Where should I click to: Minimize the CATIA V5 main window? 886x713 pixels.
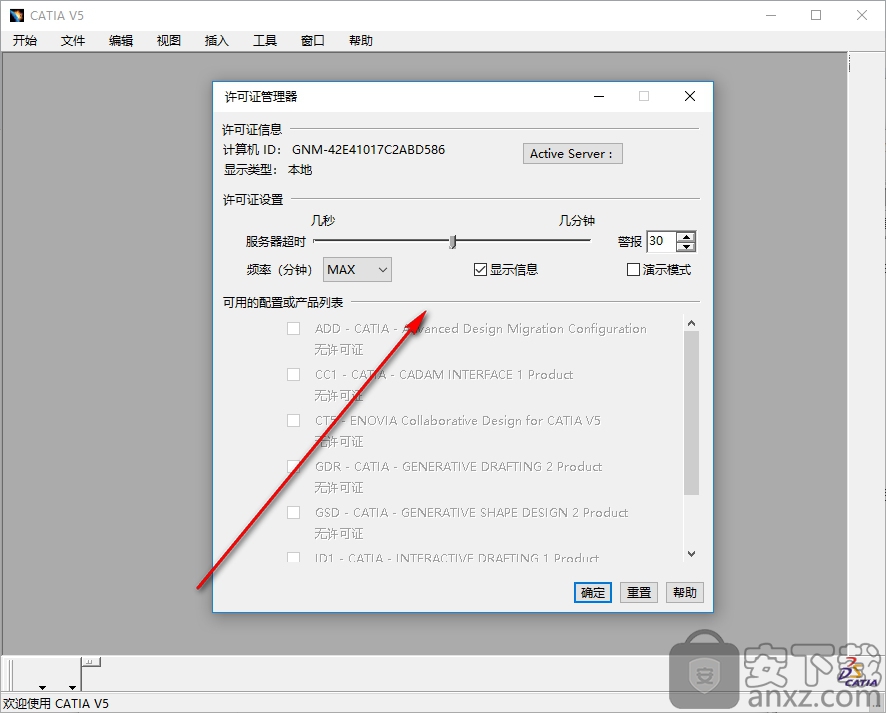coord(771,15)
